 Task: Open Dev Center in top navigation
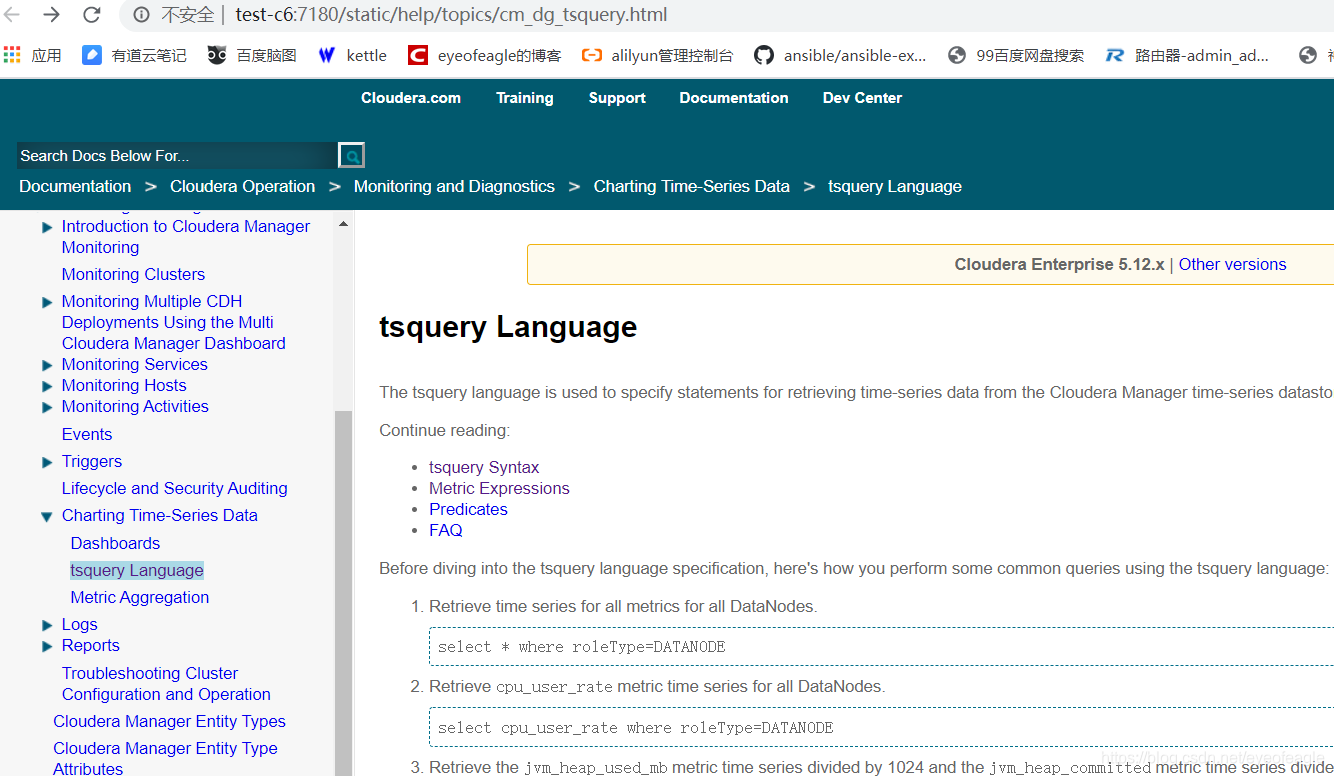tap(862, 98)
